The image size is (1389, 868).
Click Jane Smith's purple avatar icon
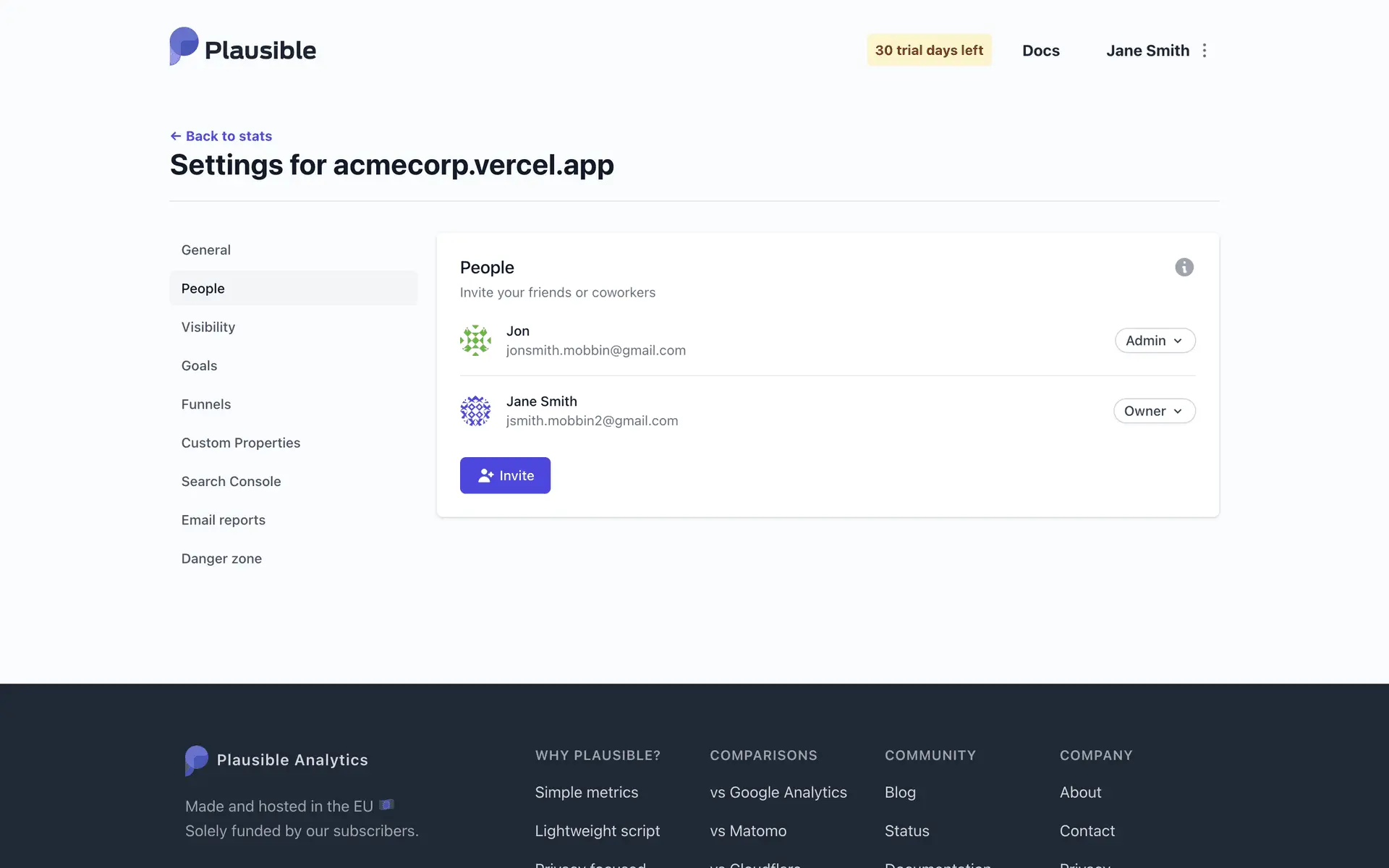click(475, 411)
